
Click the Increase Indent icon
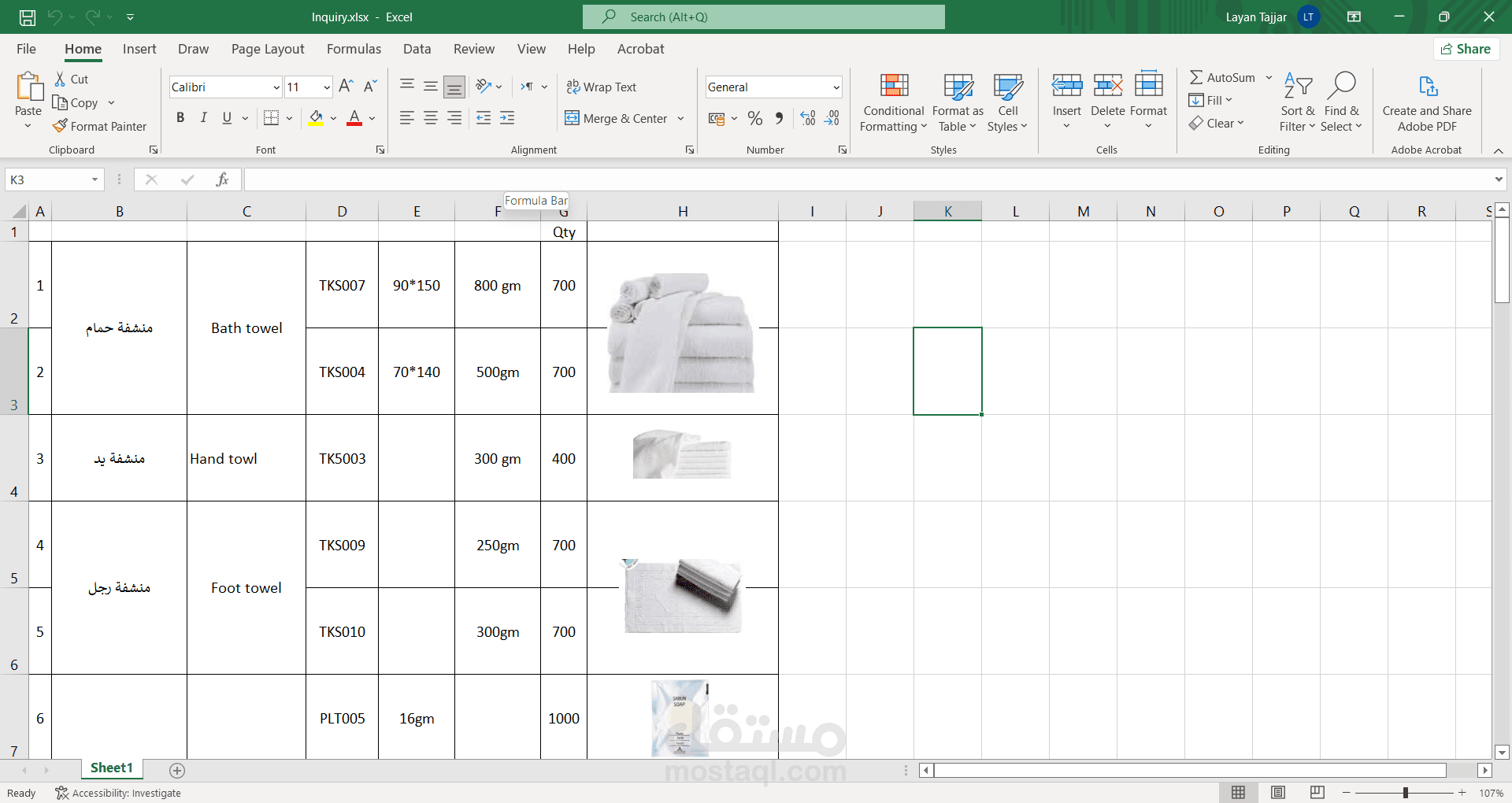click(x=507, y=118)
